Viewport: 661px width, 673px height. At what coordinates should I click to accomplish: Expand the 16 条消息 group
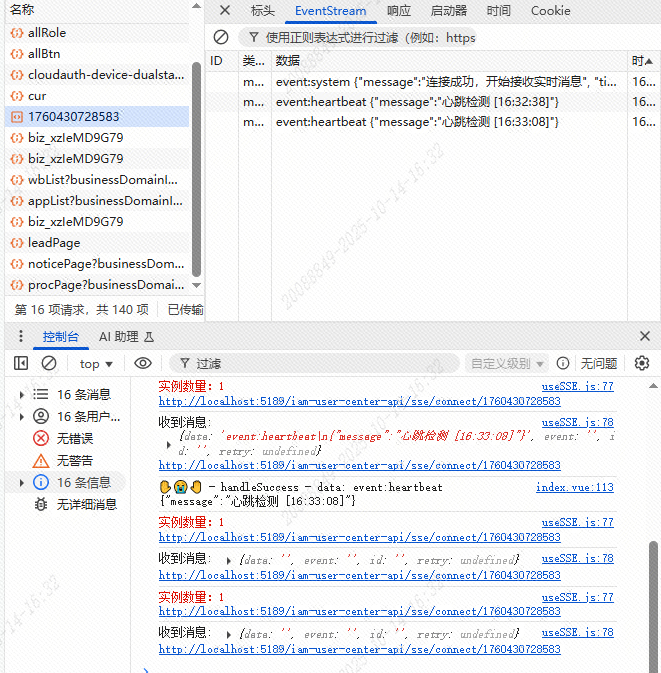[22, 394]
